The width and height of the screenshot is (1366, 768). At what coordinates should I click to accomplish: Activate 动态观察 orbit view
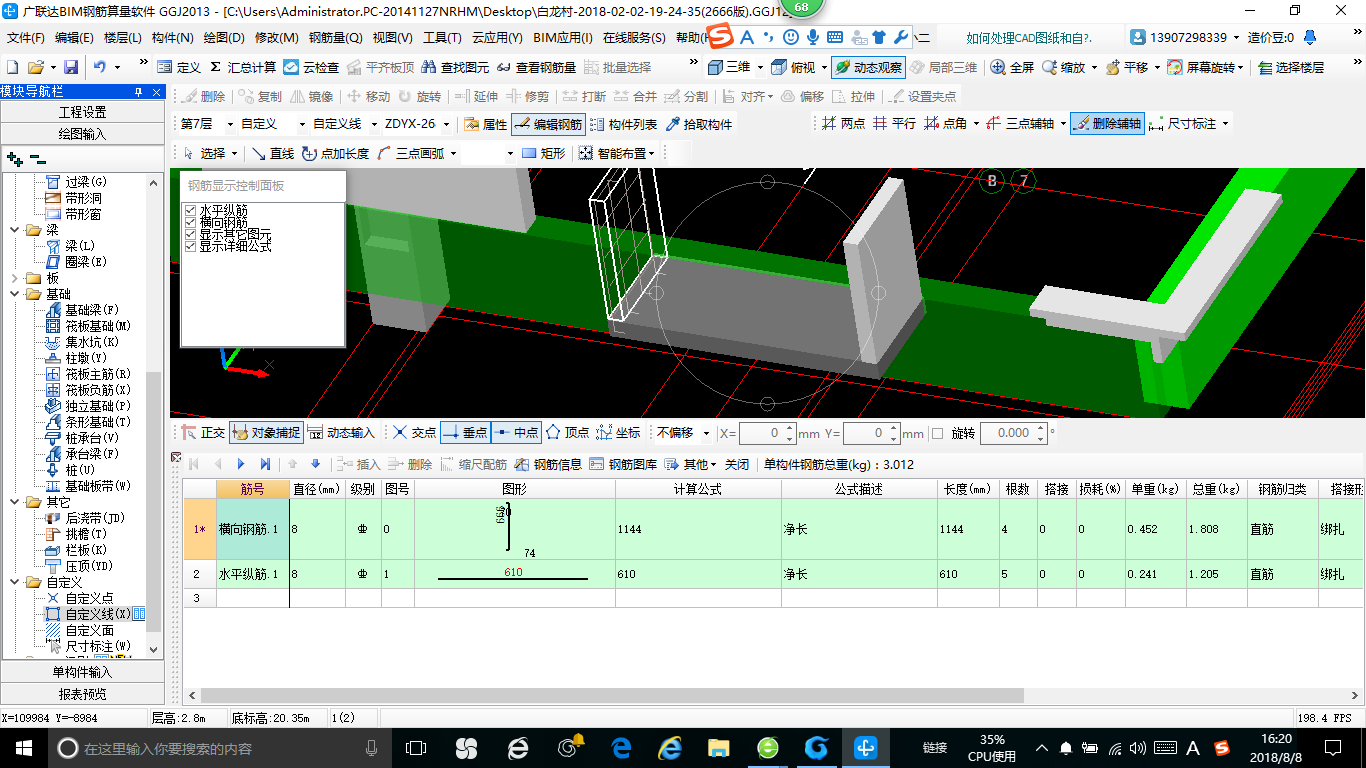pyautogui.click(x=868, y=67)
